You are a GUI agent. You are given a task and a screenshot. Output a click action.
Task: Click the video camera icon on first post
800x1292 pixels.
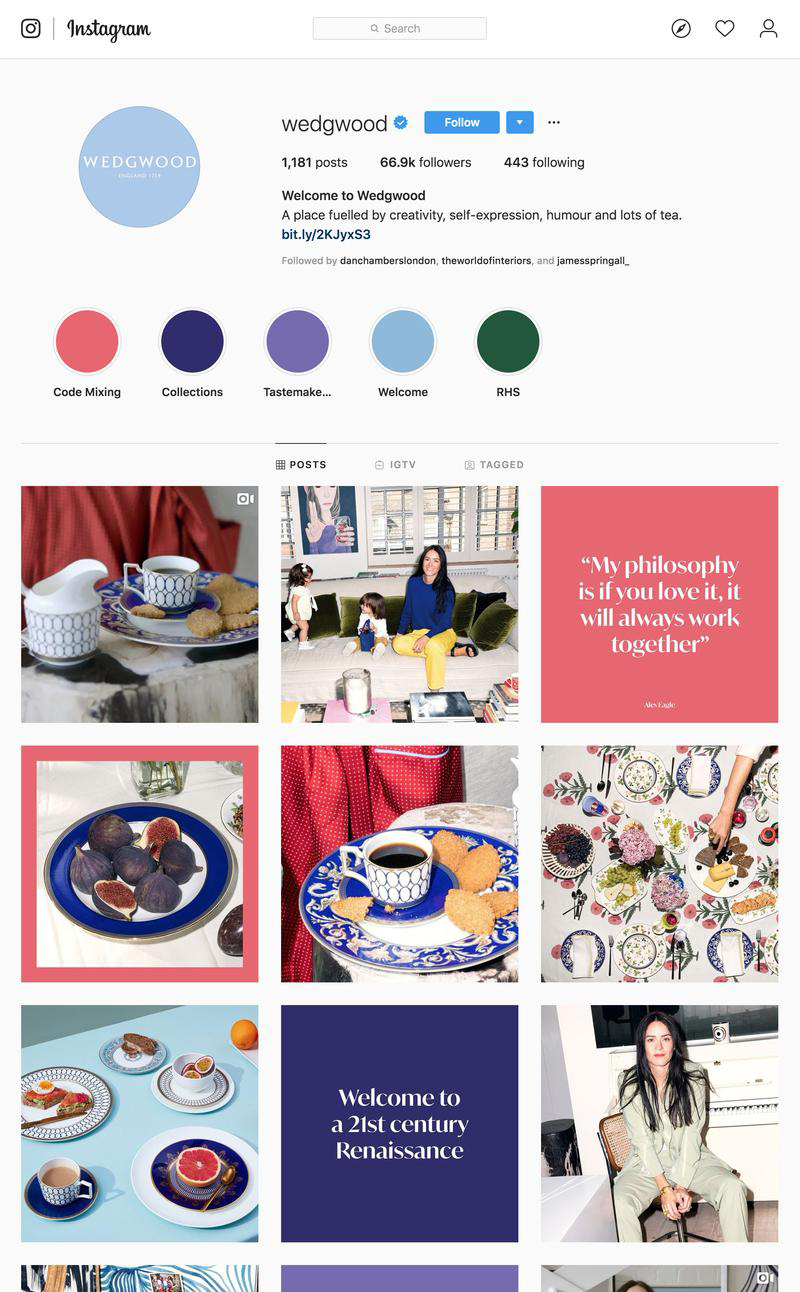(245, 499)
